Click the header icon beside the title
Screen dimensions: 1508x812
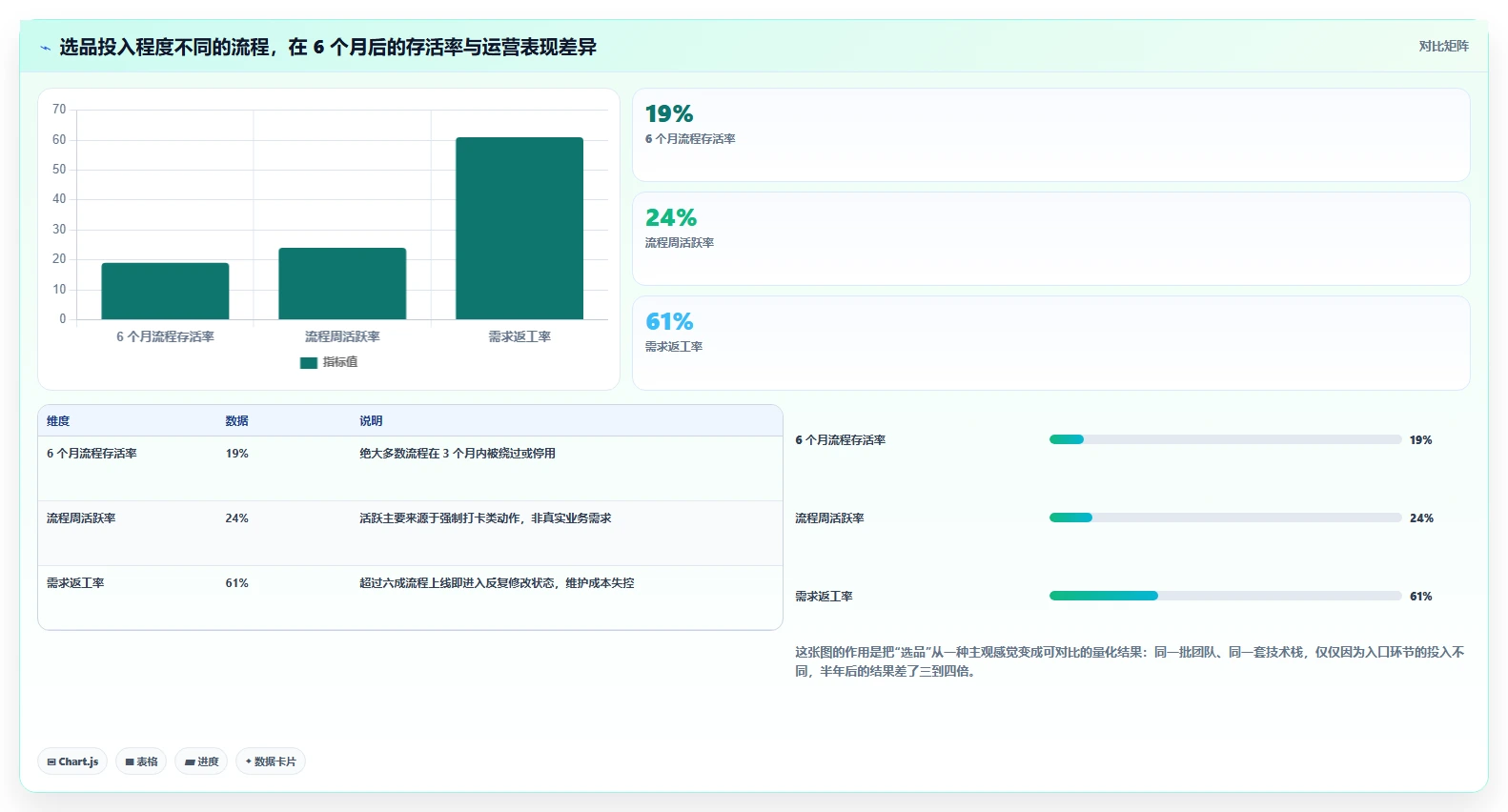click(45, 47)
